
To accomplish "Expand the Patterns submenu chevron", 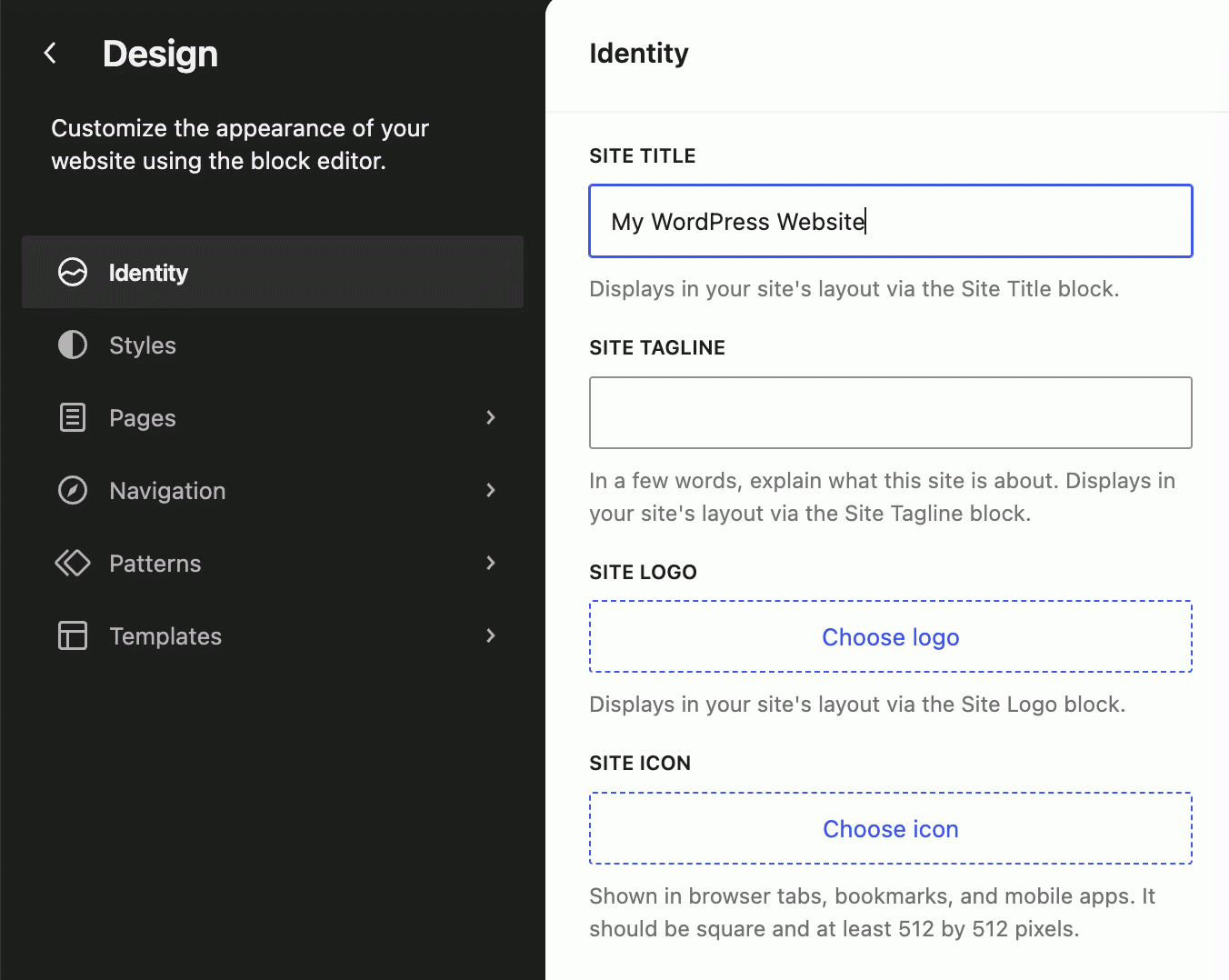I will coord(491,563).
